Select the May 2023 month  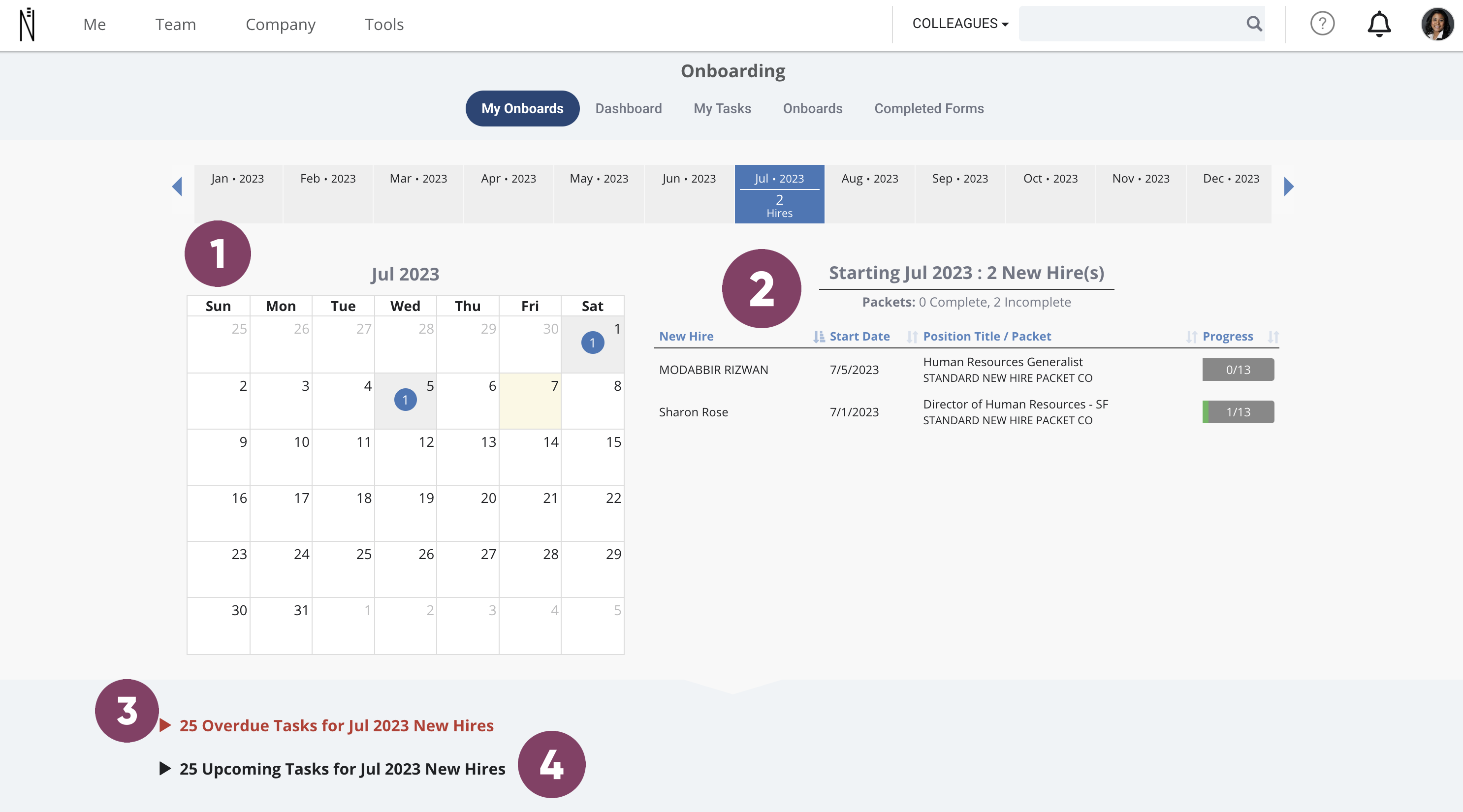point(599,193)
